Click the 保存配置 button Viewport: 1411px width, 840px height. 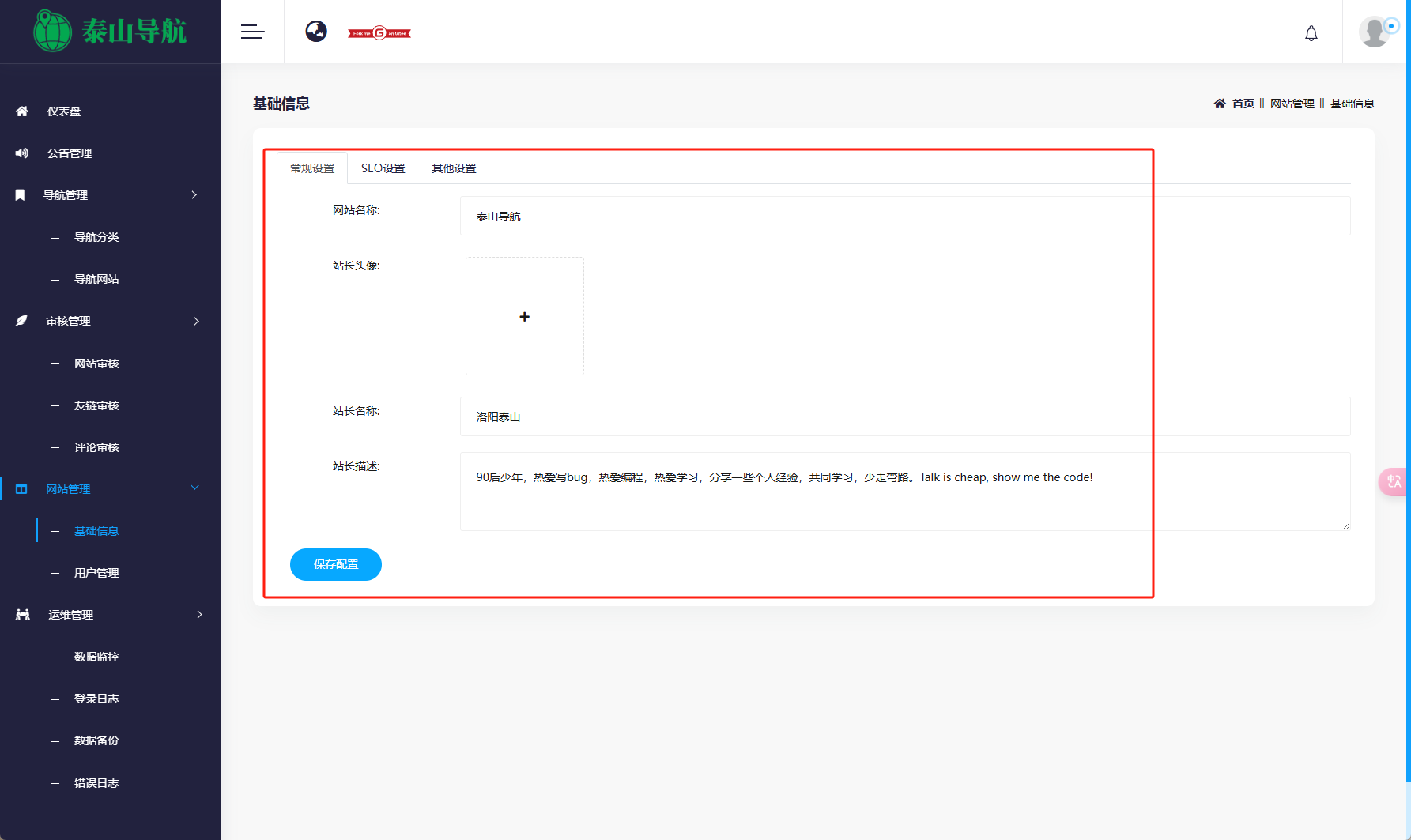click(x=336, y=564)
